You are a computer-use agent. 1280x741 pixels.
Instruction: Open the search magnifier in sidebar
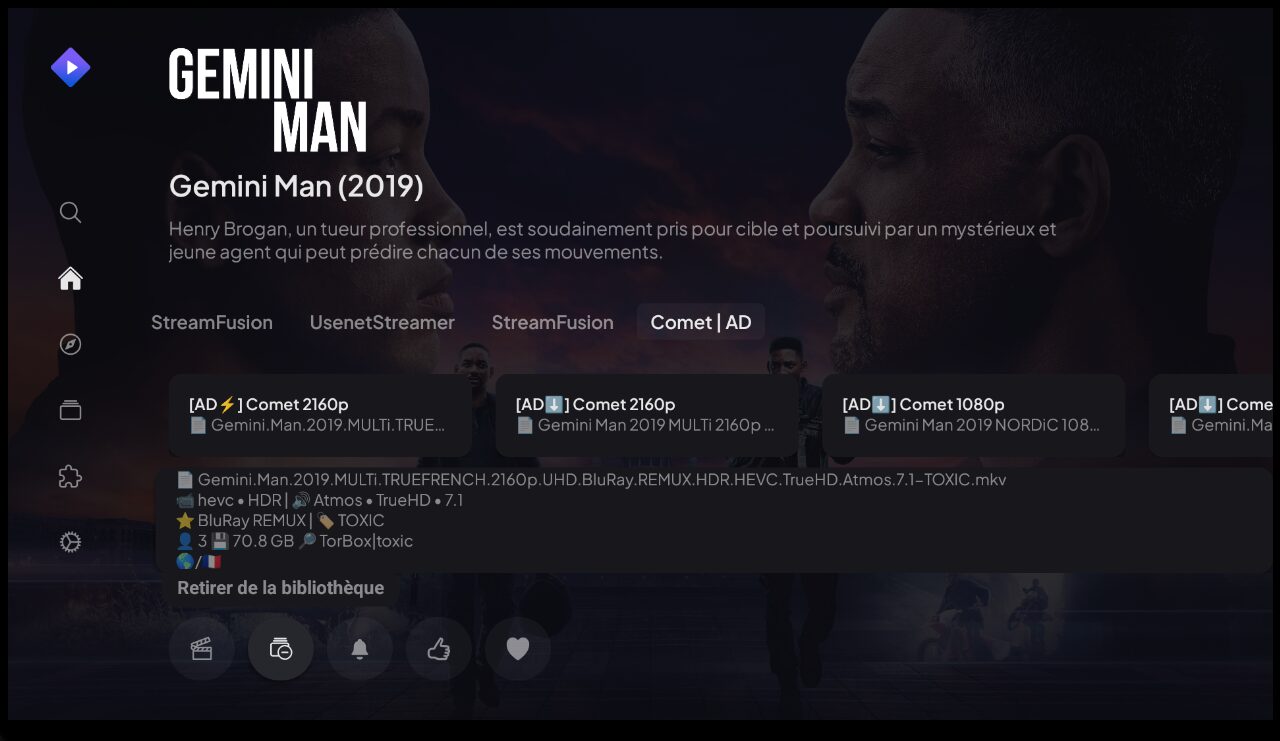(x=70, y=212)
